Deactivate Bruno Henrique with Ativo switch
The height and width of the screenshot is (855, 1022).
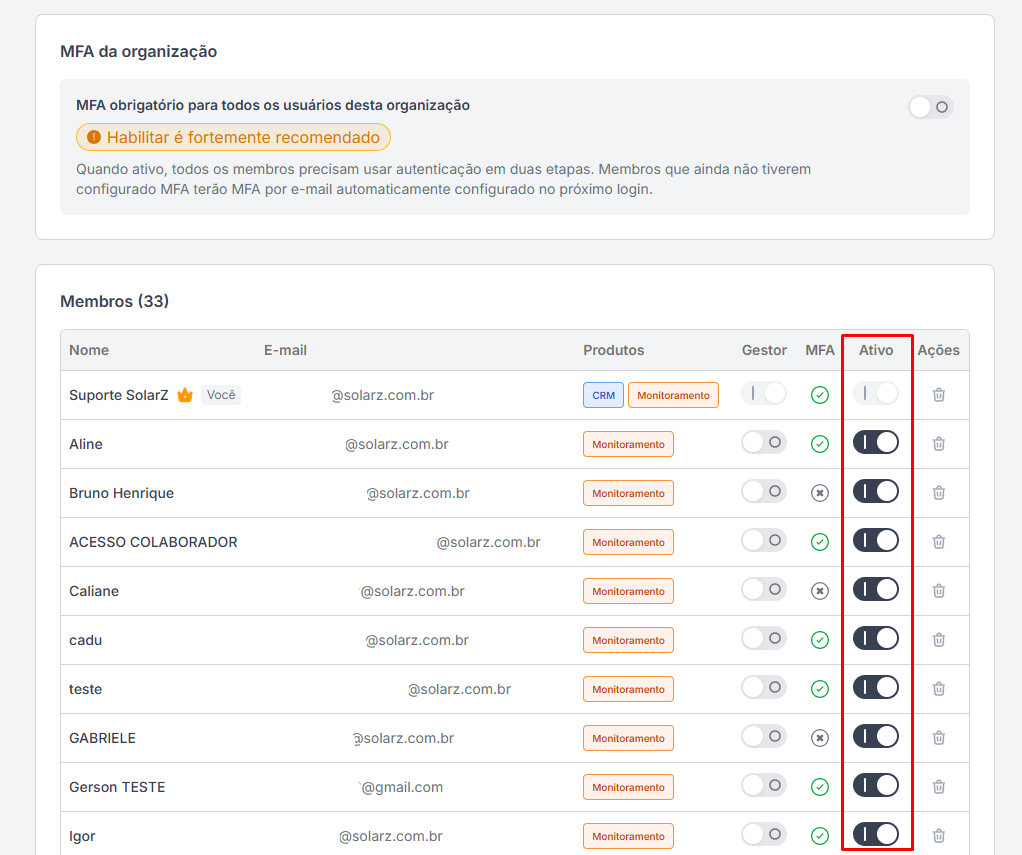[x=876, y=491]
